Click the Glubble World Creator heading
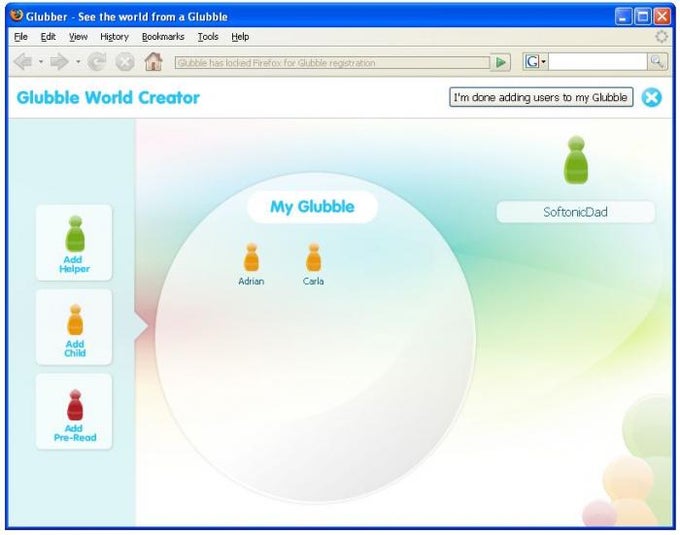This screenshot has height=535, width=680. tap(108, 98)
